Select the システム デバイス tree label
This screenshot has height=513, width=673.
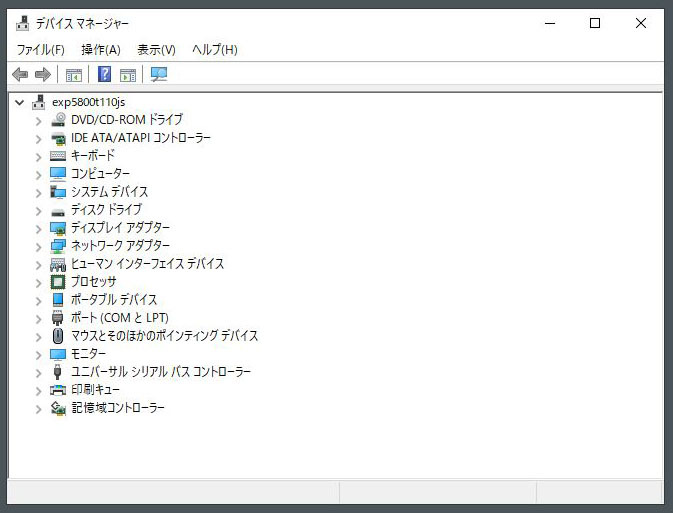pyautogui.click(x=109, y=191)
